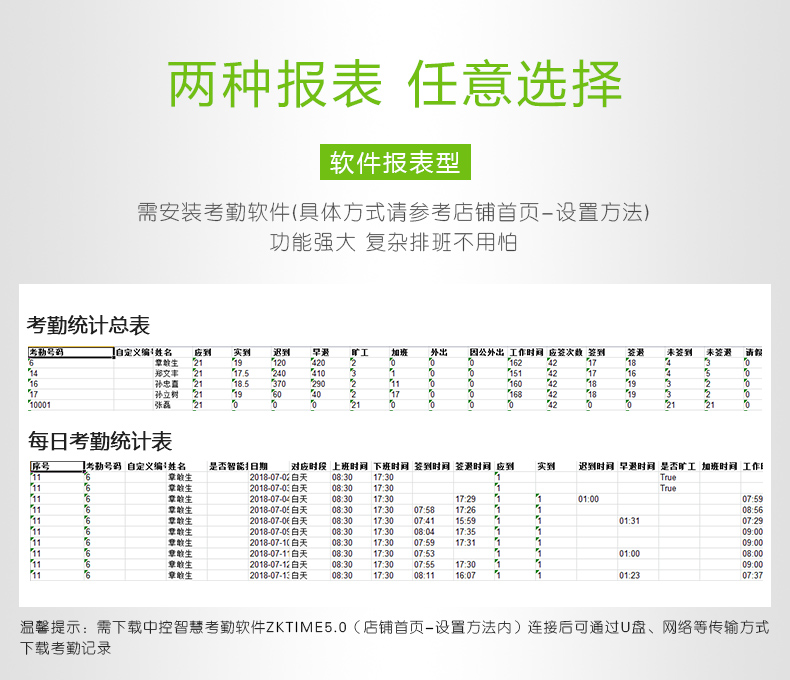Image resolution: width=790 pixels, height=680 pixels.
Task: Click the 01:31 early-leave time cell
Action: (x=629, y=521)
